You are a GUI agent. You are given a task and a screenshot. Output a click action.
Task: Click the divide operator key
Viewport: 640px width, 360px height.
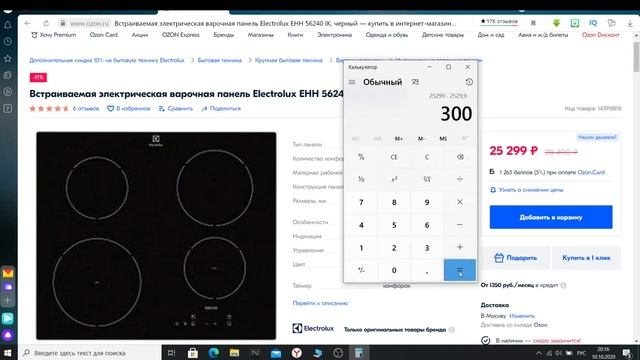click(460, 179)
